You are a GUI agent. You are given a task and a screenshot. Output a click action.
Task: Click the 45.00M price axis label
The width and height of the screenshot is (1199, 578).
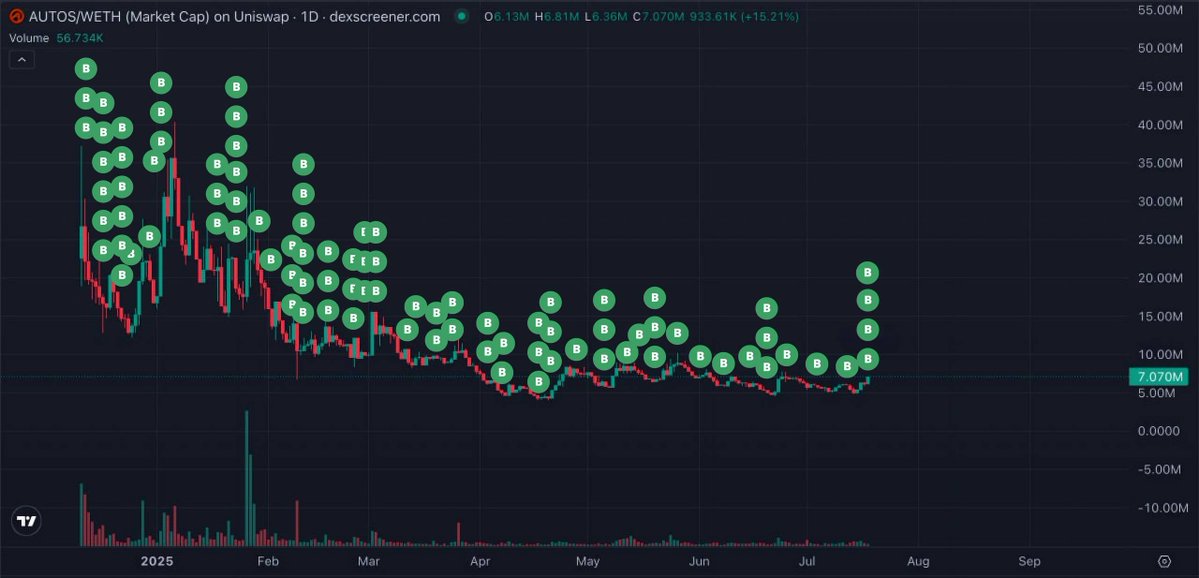pos(1159,86)
